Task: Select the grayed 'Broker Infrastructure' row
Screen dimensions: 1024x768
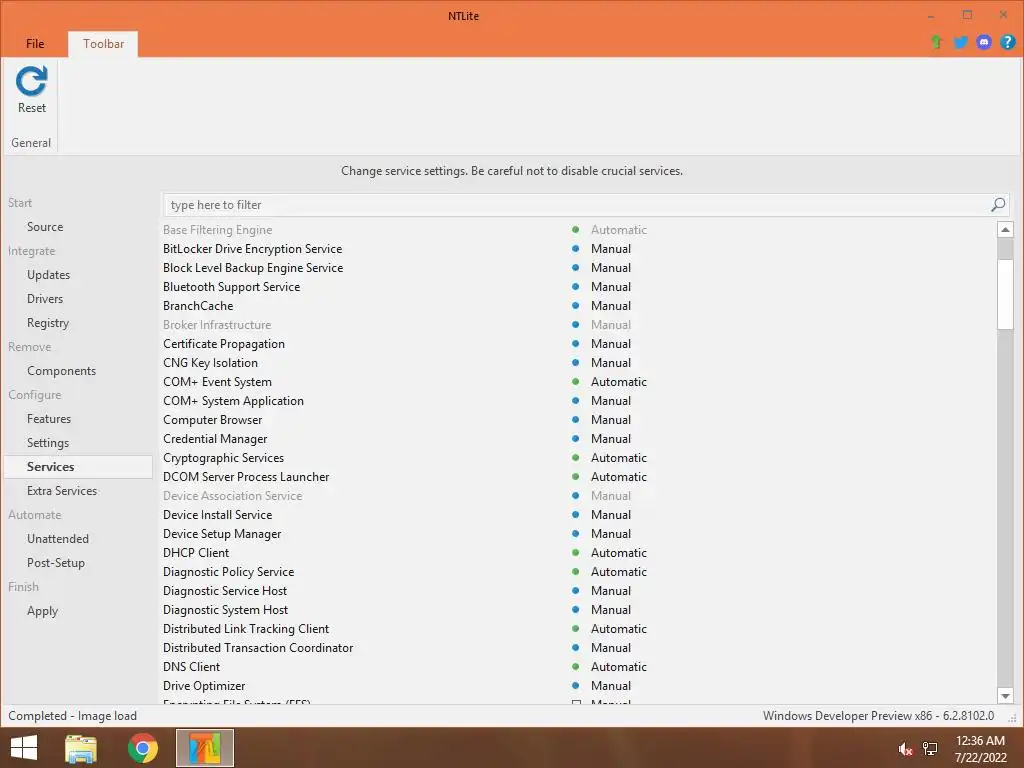Action: [x=578, y=325]
